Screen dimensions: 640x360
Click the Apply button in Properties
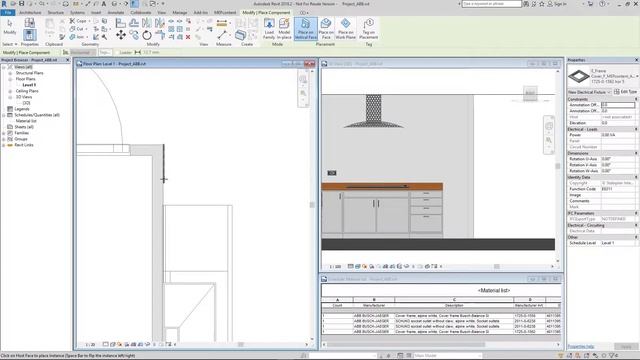point(627,347)
